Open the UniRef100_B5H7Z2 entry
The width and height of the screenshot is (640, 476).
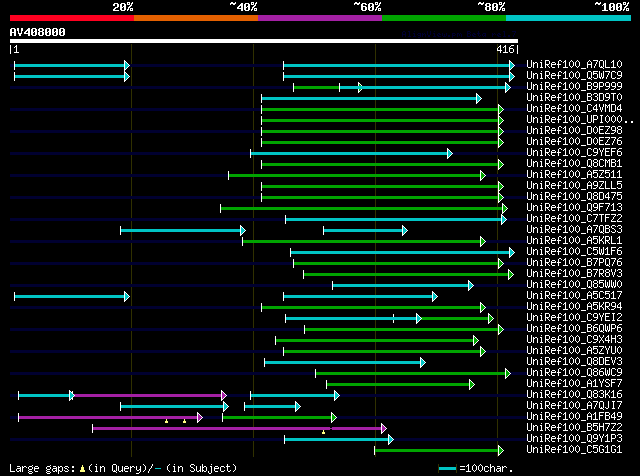[574, 428]
